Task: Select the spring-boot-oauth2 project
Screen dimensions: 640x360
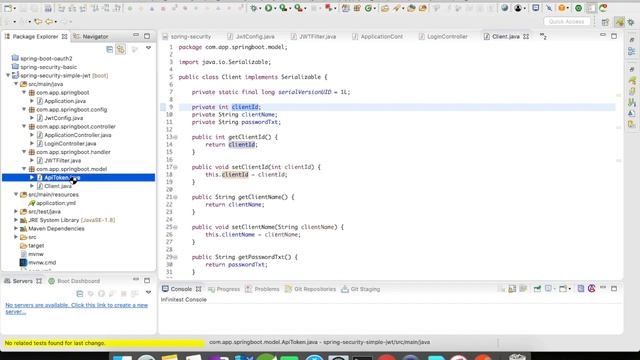Action: (46, 58)
